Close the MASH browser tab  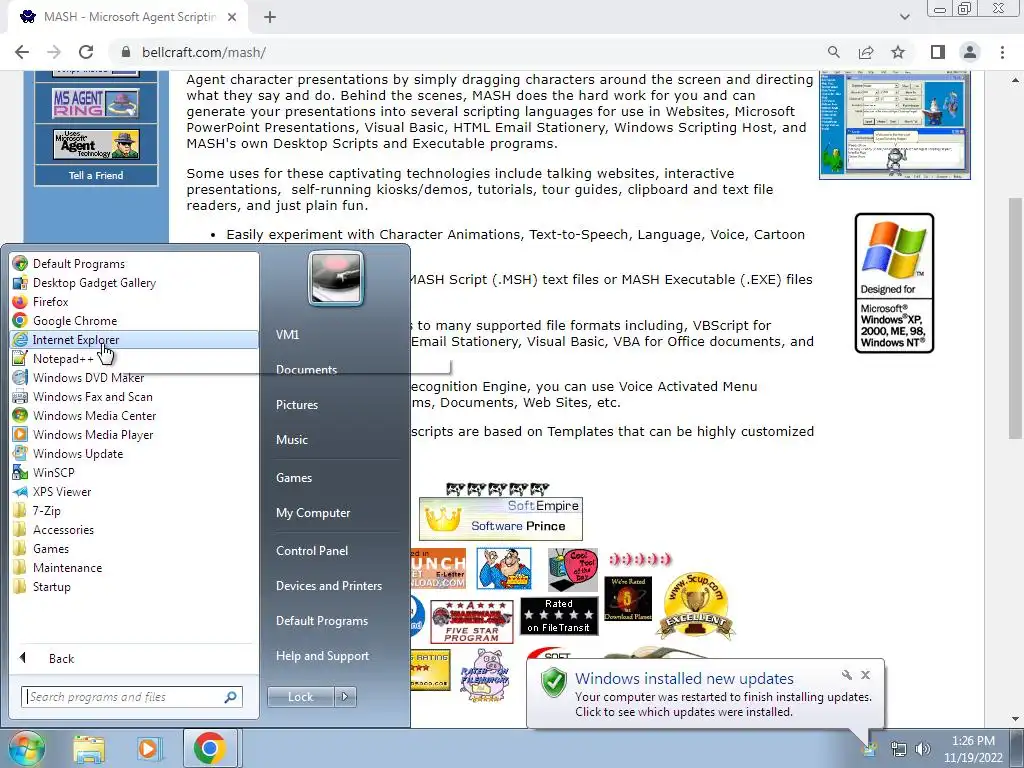click(232, 17)
